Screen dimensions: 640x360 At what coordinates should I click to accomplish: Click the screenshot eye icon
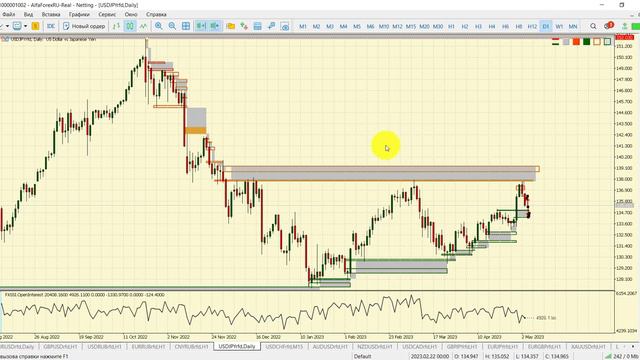[285, 26]
